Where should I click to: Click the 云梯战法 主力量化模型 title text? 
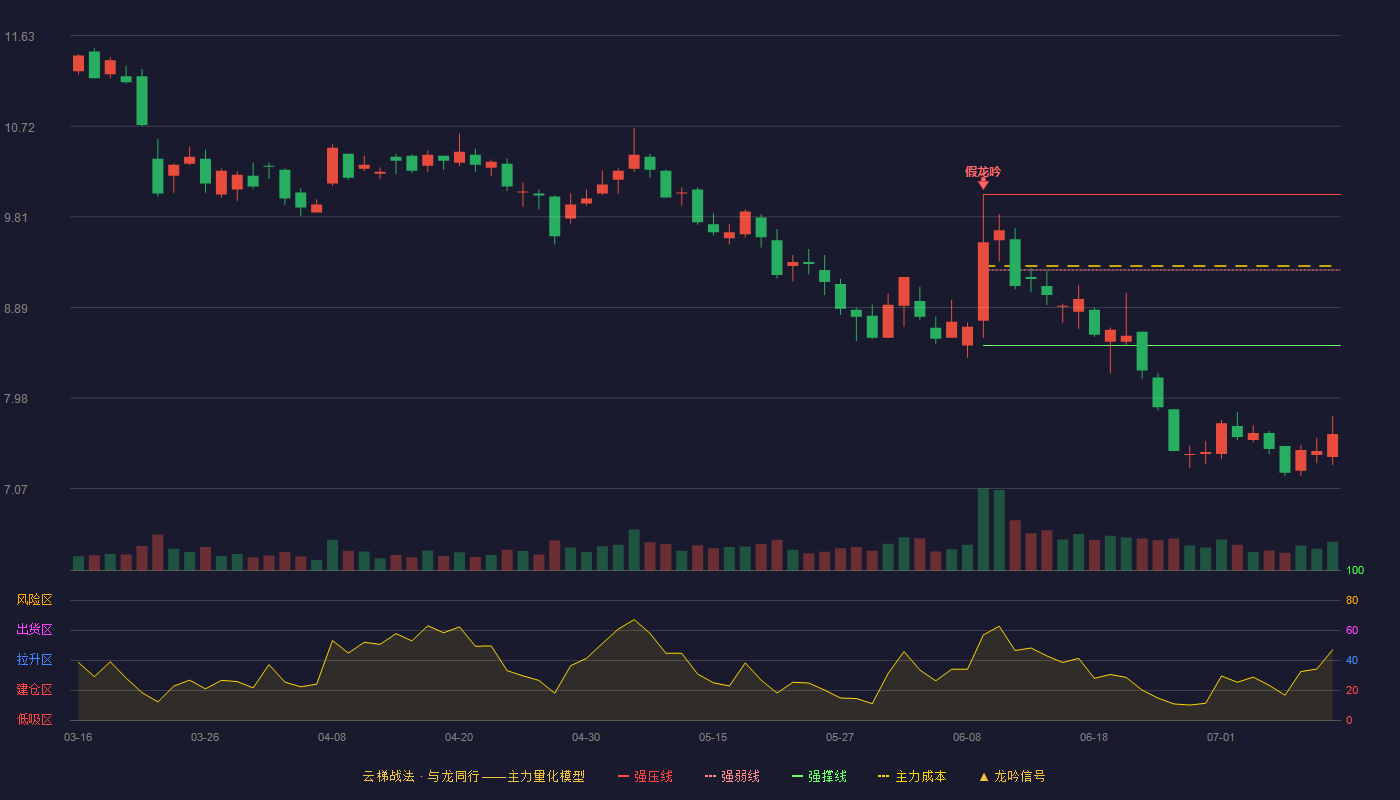[473, 776]
